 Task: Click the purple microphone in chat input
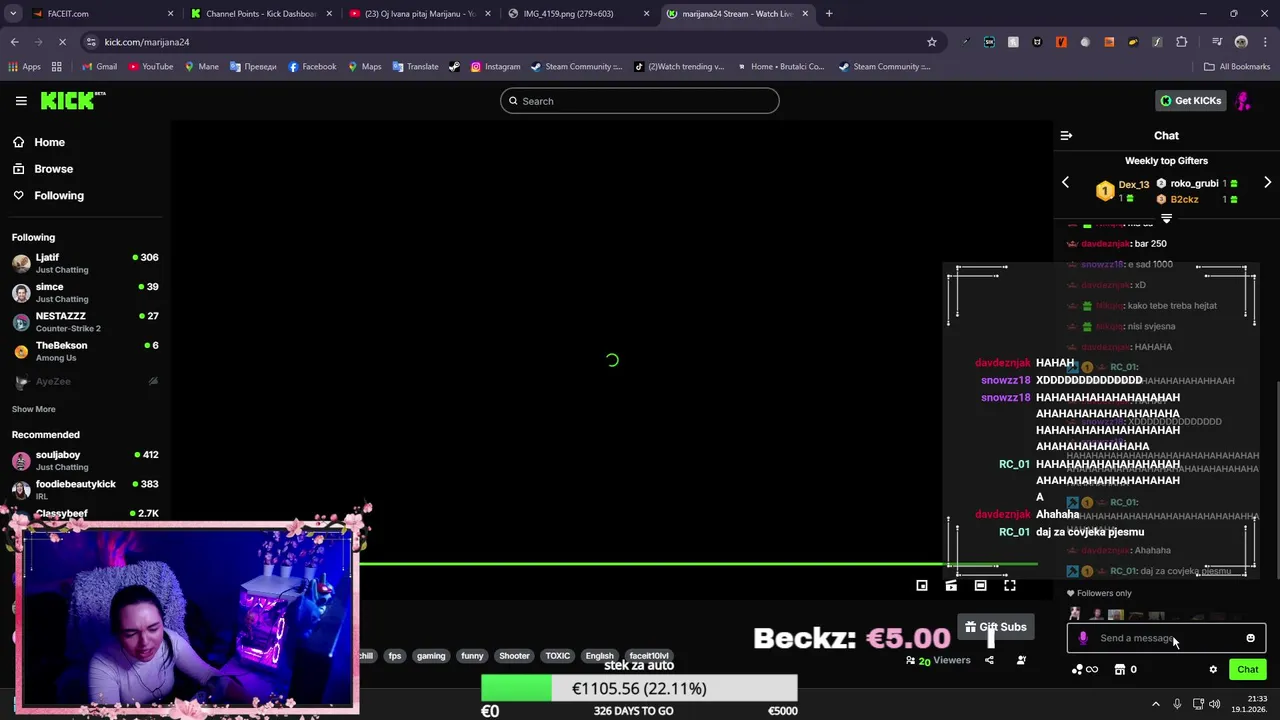(x=1083, y=638)
